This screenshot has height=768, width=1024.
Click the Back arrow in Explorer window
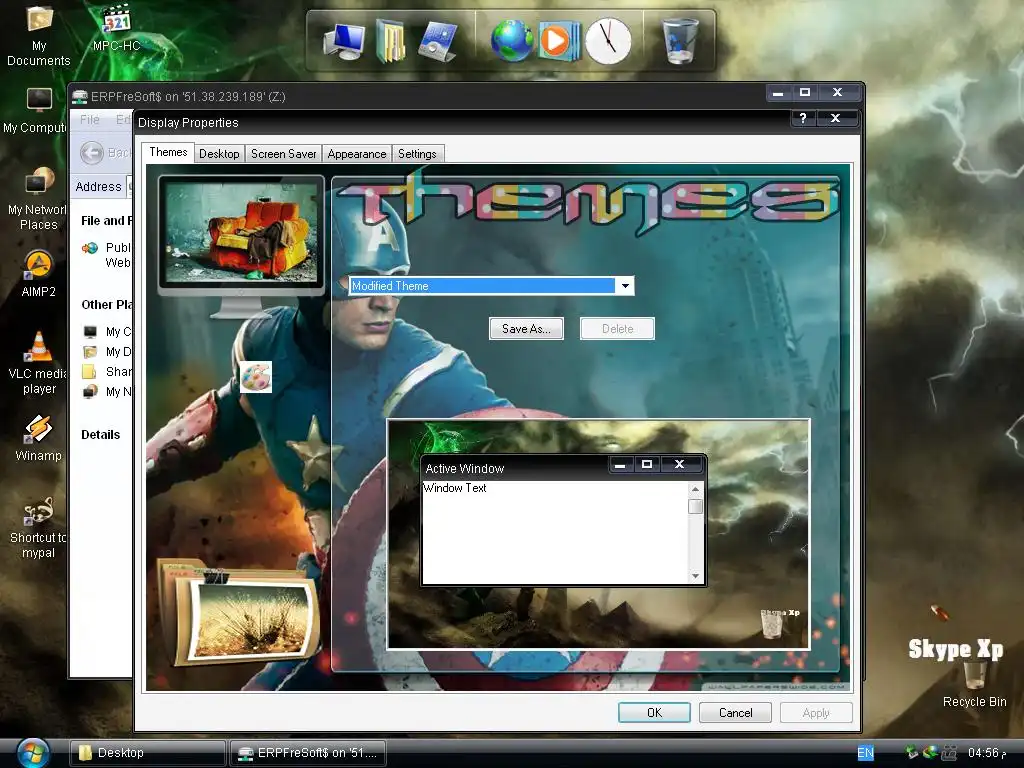point(92,153)
